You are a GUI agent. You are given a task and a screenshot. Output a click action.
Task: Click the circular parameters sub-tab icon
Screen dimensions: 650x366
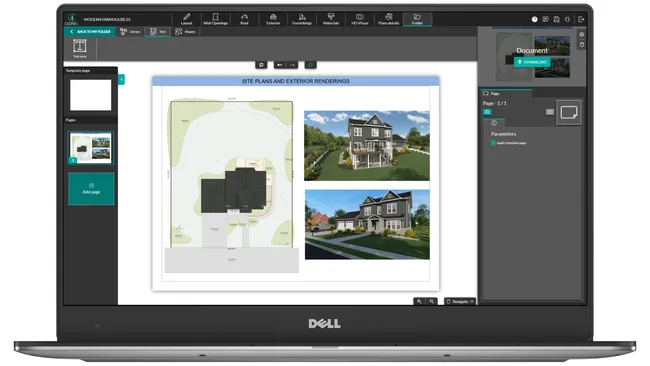pos(494,123)
